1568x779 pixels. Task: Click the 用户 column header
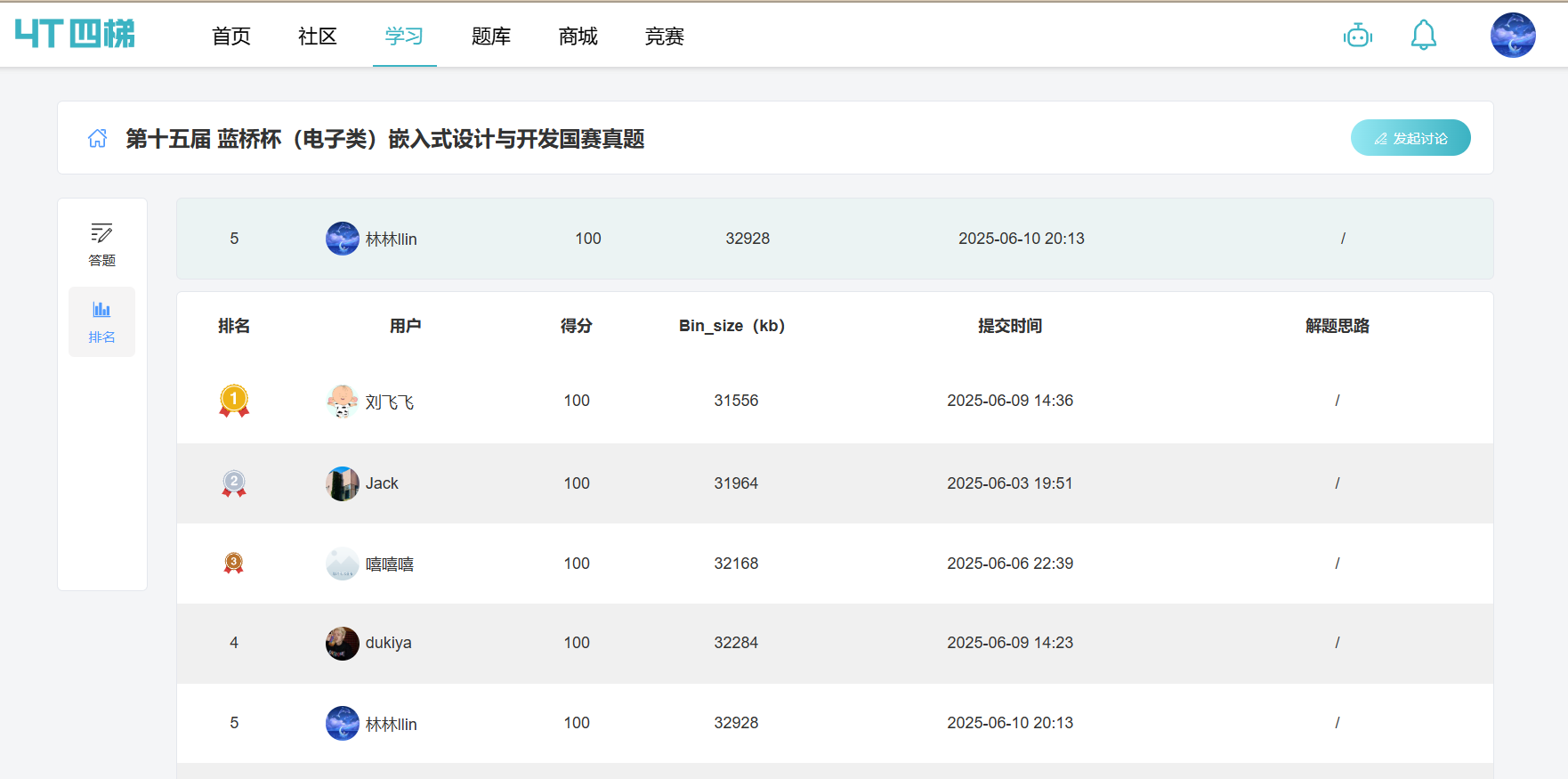coord(406,326)
